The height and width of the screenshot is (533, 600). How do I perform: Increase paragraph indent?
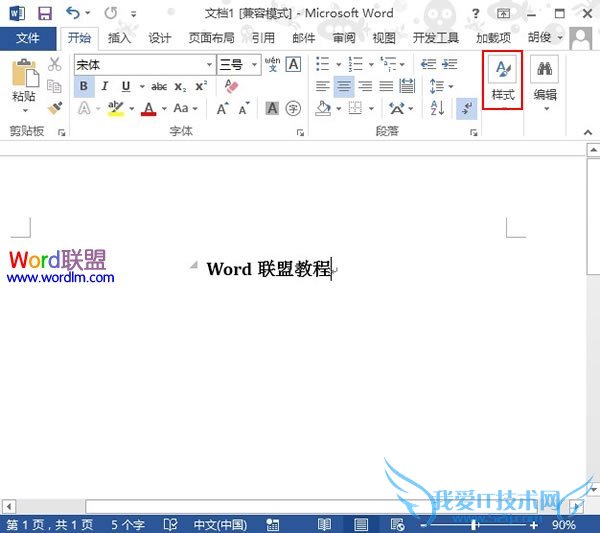point(450,64)
